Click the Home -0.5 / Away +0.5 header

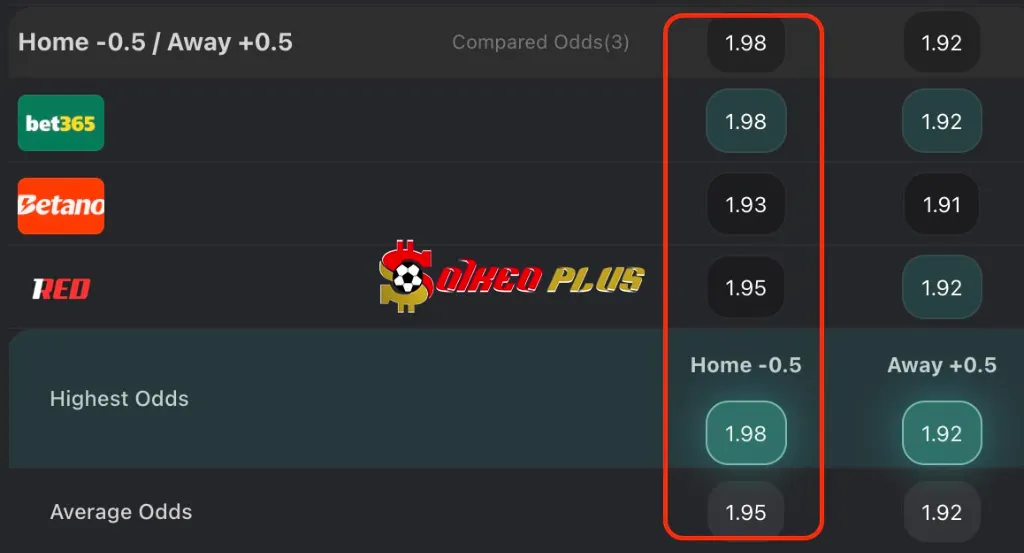tap(155, 42)
